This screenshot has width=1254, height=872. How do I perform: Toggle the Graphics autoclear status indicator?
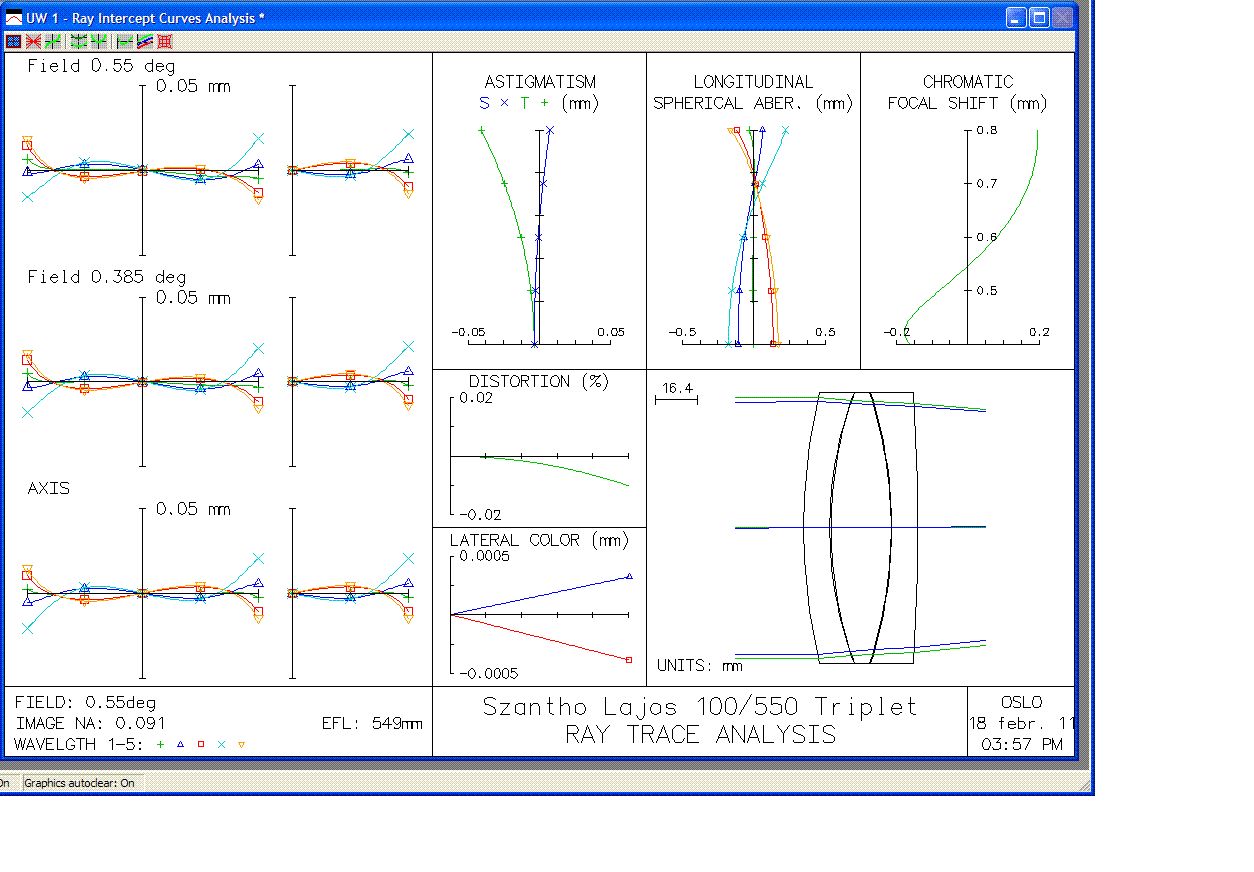(79, 783)
